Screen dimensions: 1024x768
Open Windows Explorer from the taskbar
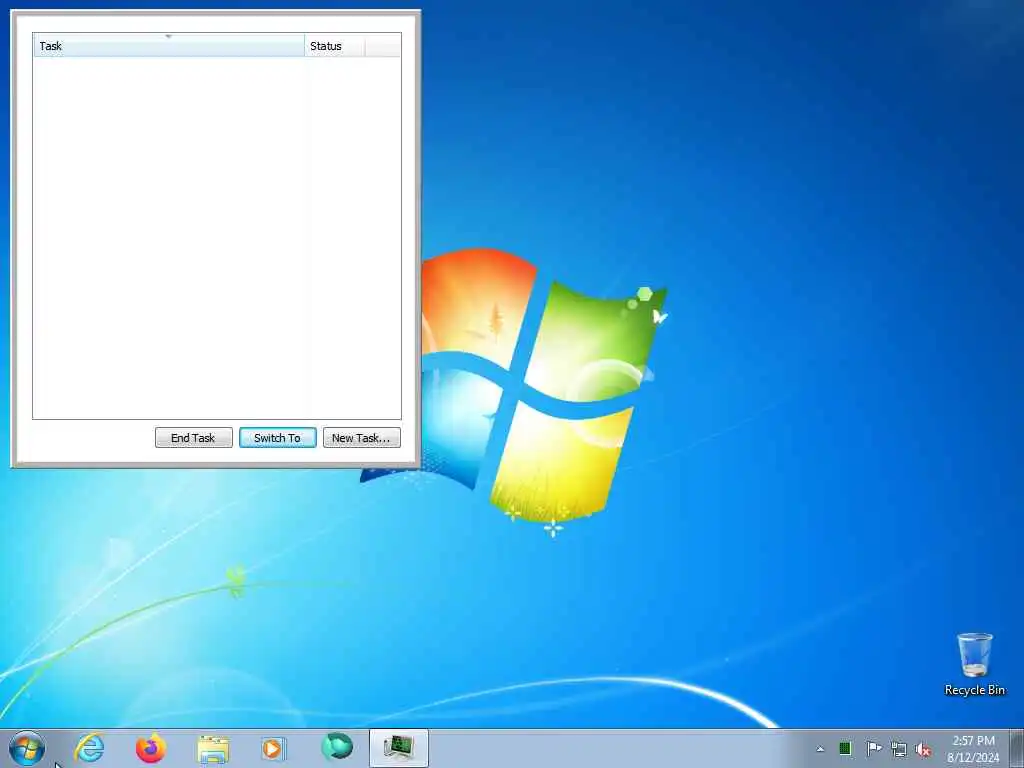point(213,749)
